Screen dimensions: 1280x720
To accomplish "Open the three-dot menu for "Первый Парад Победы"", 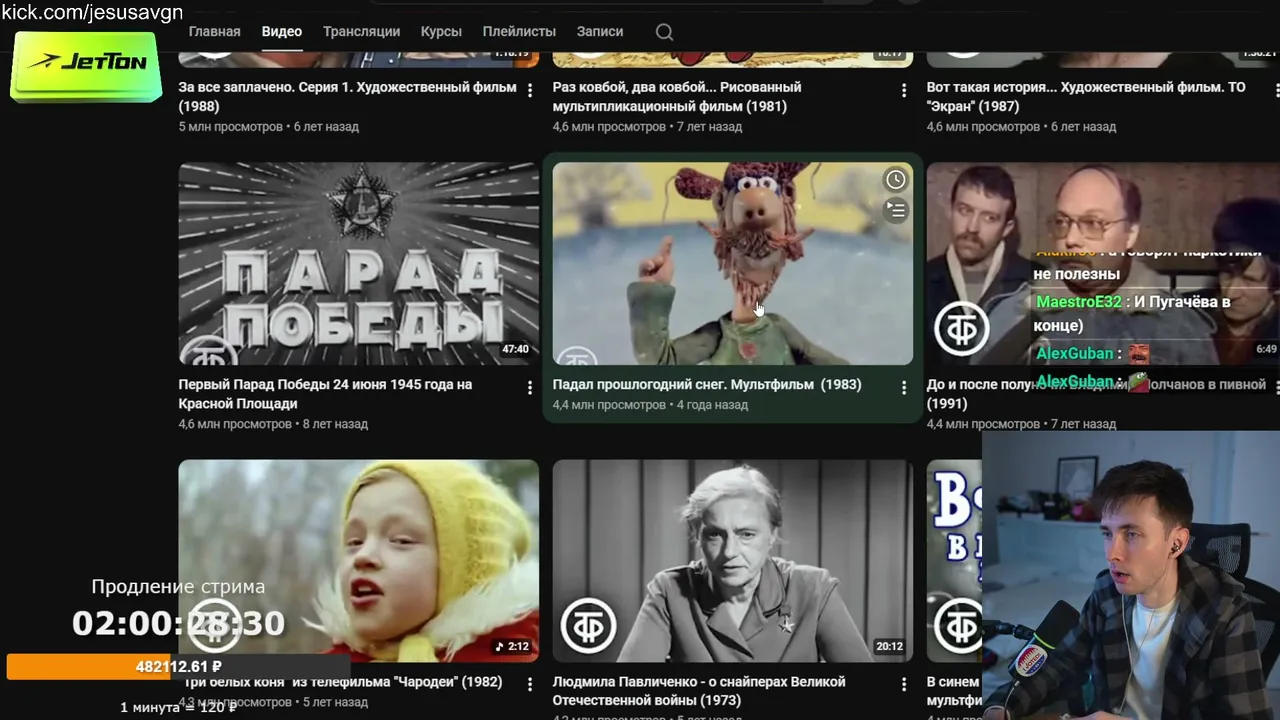I will pos(530,387).
